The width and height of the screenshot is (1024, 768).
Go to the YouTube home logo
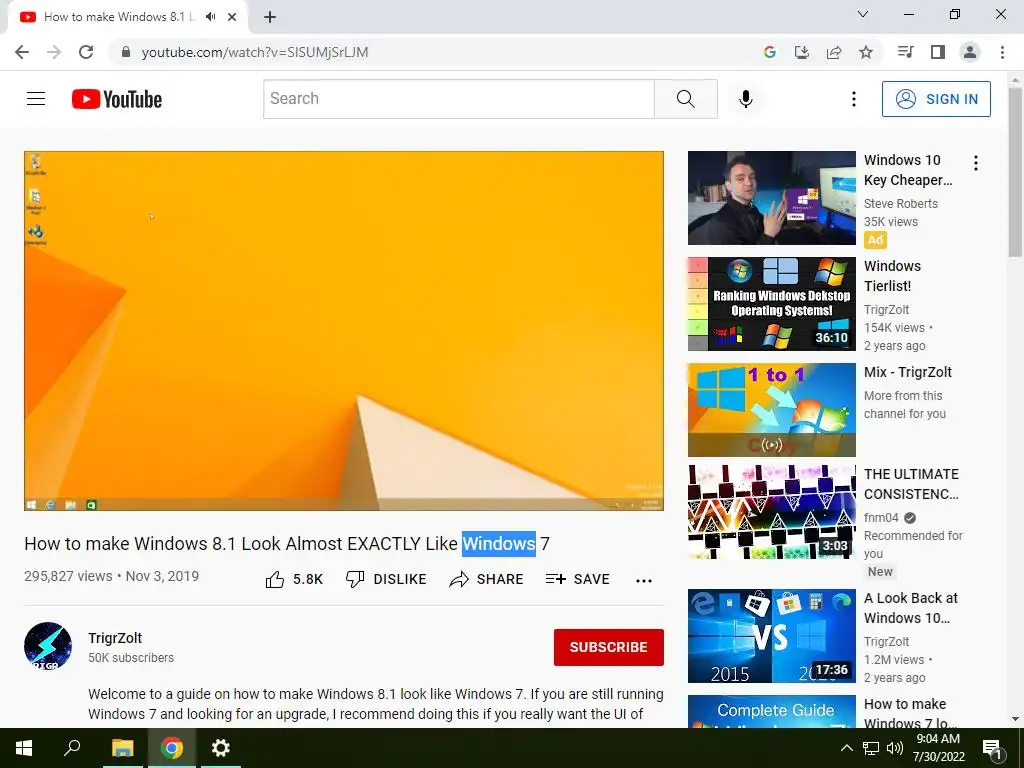tap(117, 99)
